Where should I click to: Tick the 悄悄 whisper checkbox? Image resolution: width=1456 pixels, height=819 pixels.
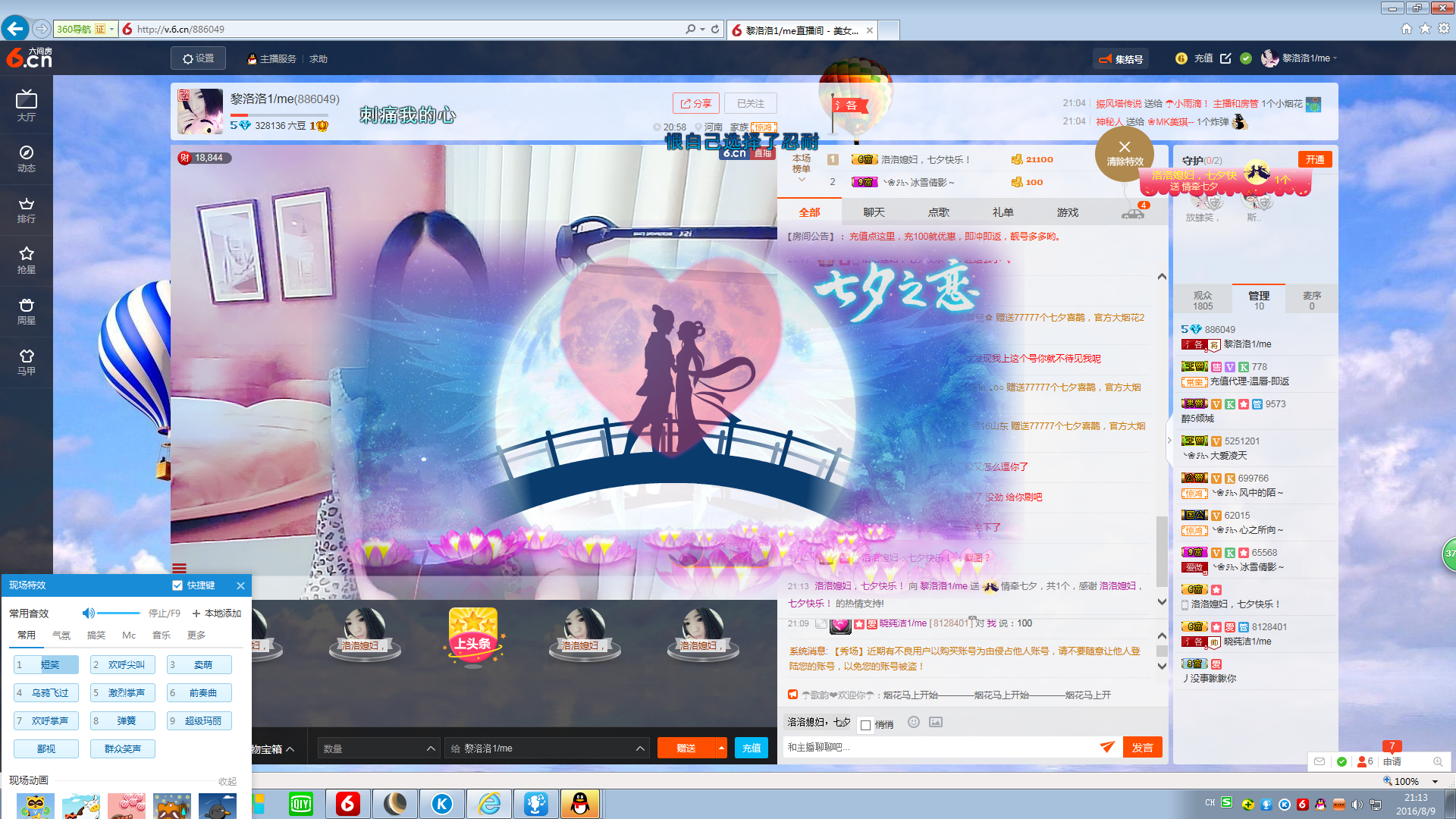point(865,725)
